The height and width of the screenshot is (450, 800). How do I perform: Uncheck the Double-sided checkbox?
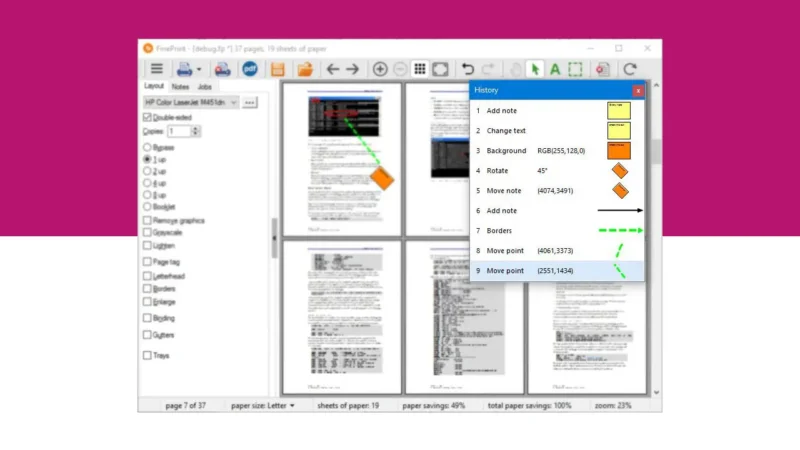pos(148,117)
